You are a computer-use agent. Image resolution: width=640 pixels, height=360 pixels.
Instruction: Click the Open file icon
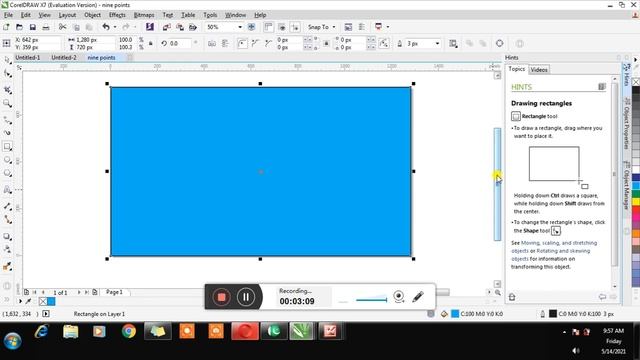coord(19,27)
